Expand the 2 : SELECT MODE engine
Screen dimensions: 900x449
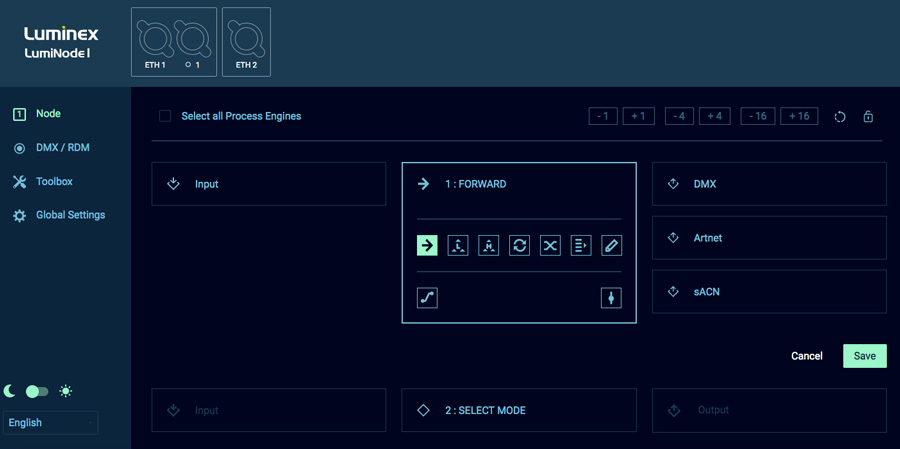coord(518,410)
